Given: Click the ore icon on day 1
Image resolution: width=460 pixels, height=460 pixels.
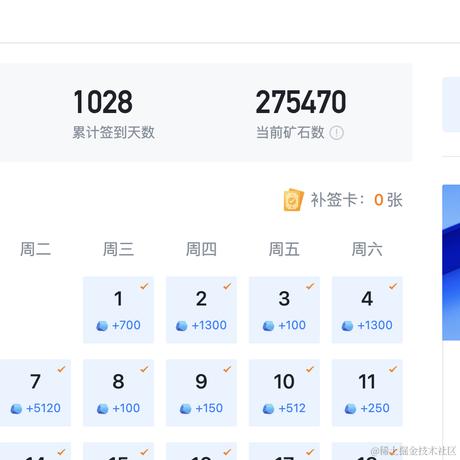Looking at the screenshot, I should [102, 326].
